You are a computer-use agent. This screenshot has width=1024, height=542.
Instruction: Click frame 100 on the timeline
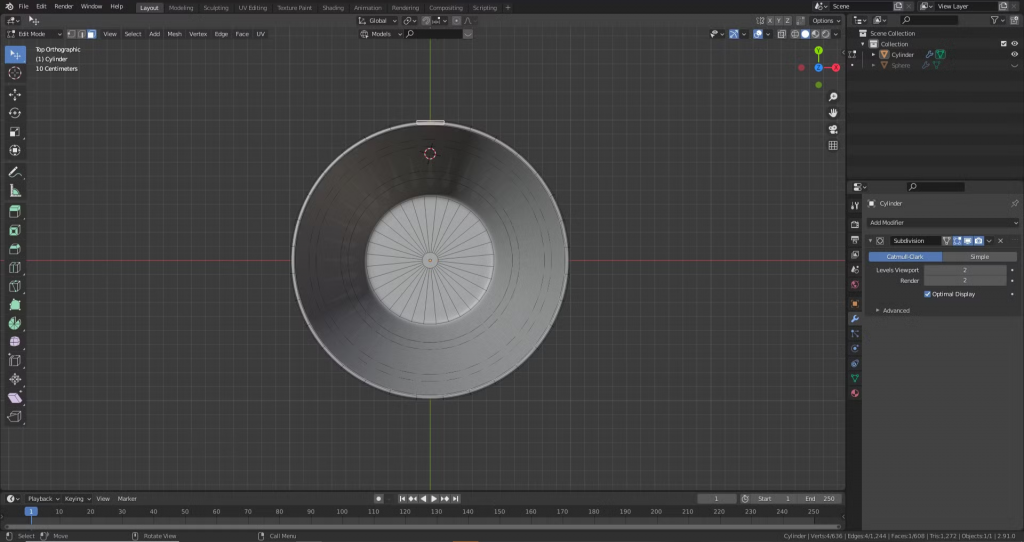343,511
